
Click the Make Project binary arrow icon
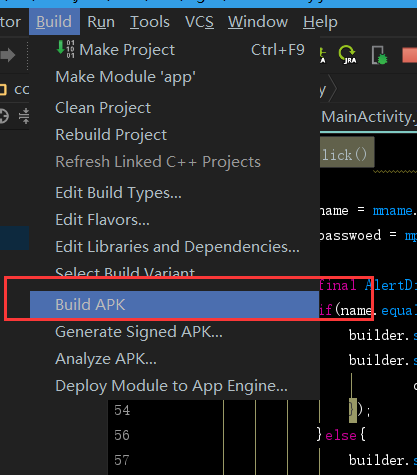pyautogui.click(x=65, y=49)
